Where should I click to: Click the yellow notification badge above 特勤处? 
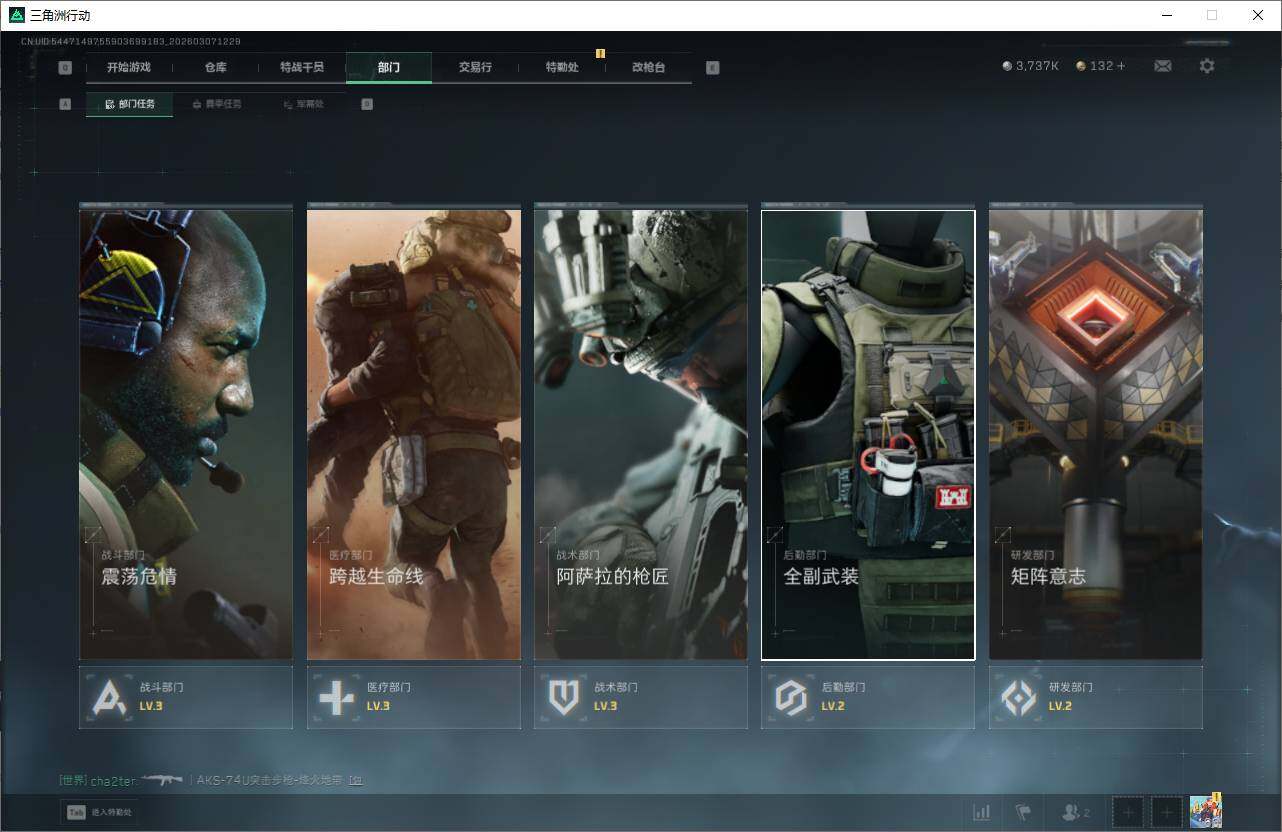pyautogui.click(x=600, y=53)
